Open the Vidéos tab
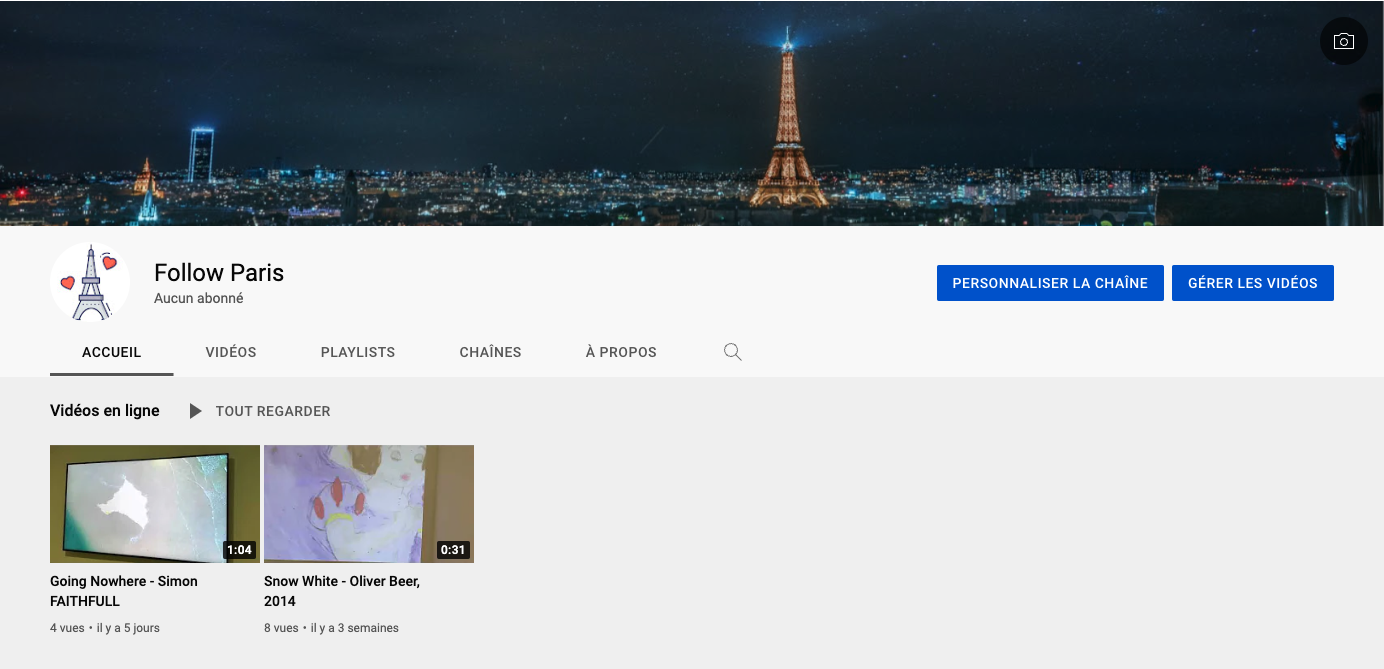The height and width of the screenshot is (669, 1384). [x=231, y=352]
